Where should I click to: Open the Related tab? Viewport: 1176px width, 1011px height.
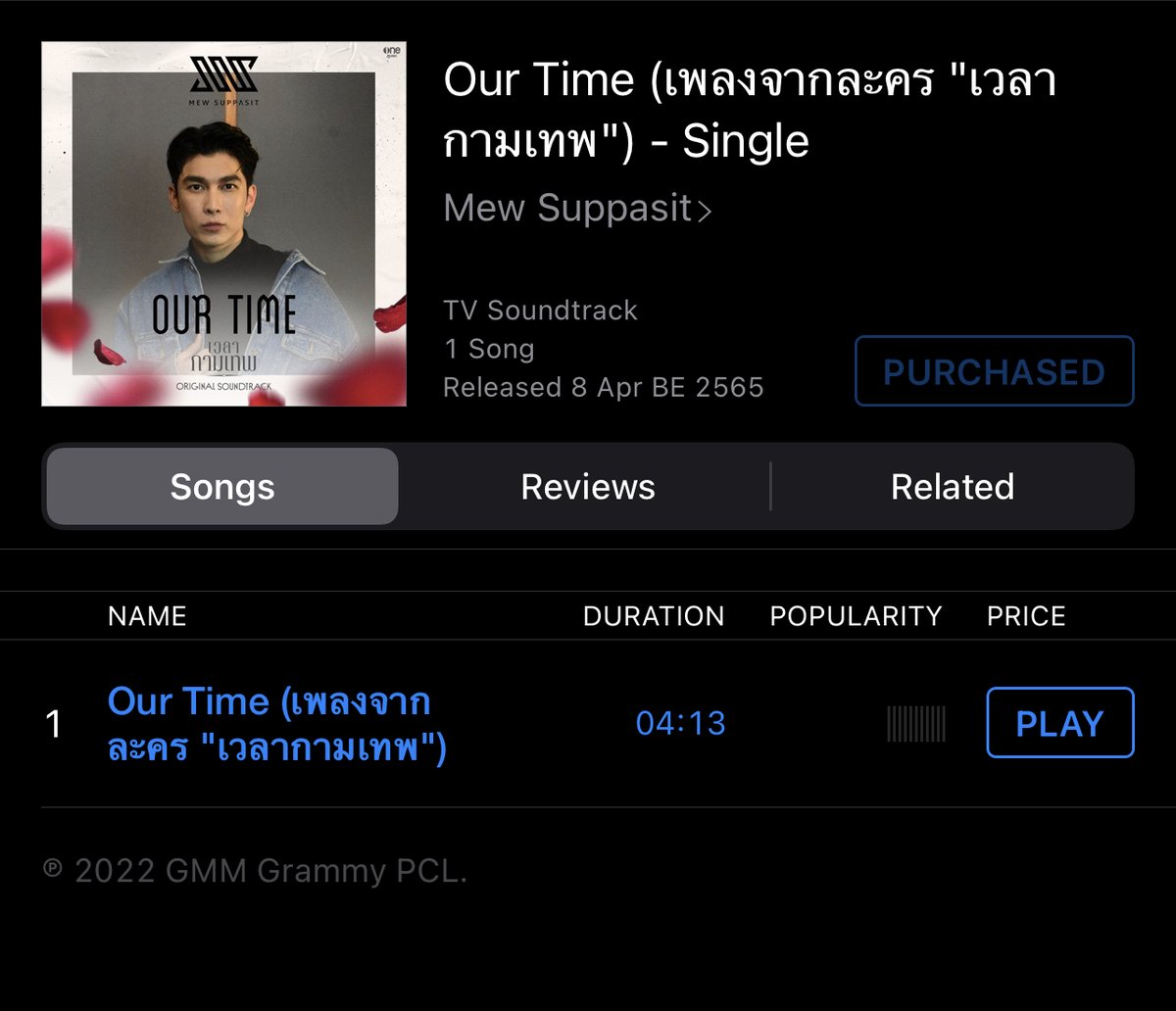pyautogui.click(x=953, y=487)
